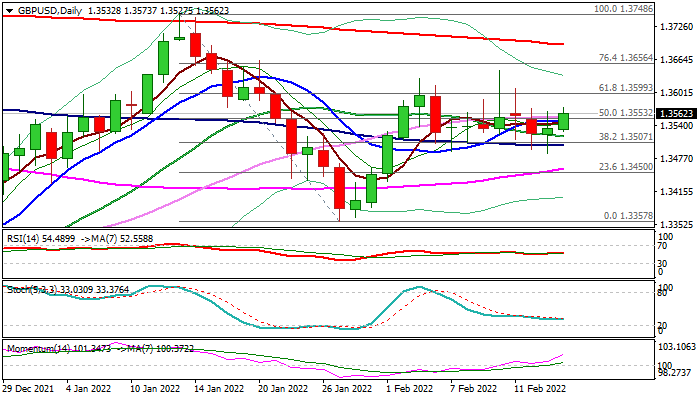Click the GBPUSD,Daily chart title
The image size is (700, 400).
coord(42,9)
